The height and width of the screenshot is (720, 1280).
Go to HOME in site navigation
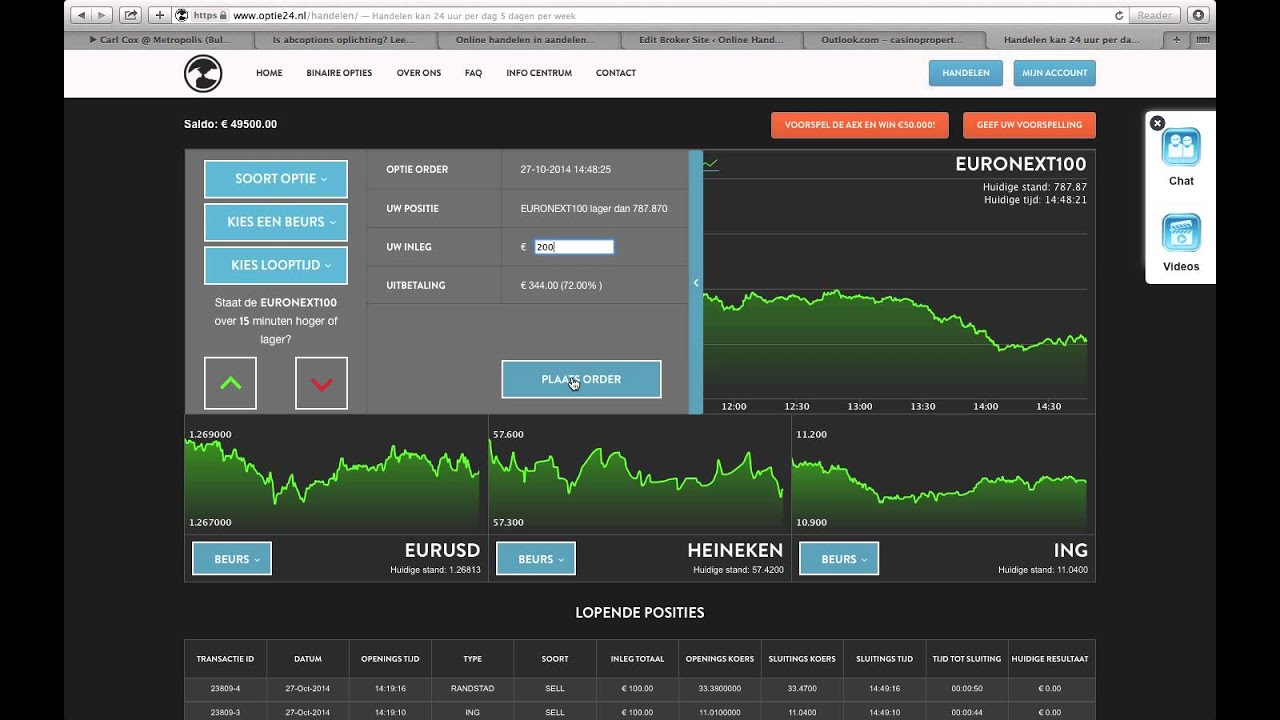pos(269,73)
